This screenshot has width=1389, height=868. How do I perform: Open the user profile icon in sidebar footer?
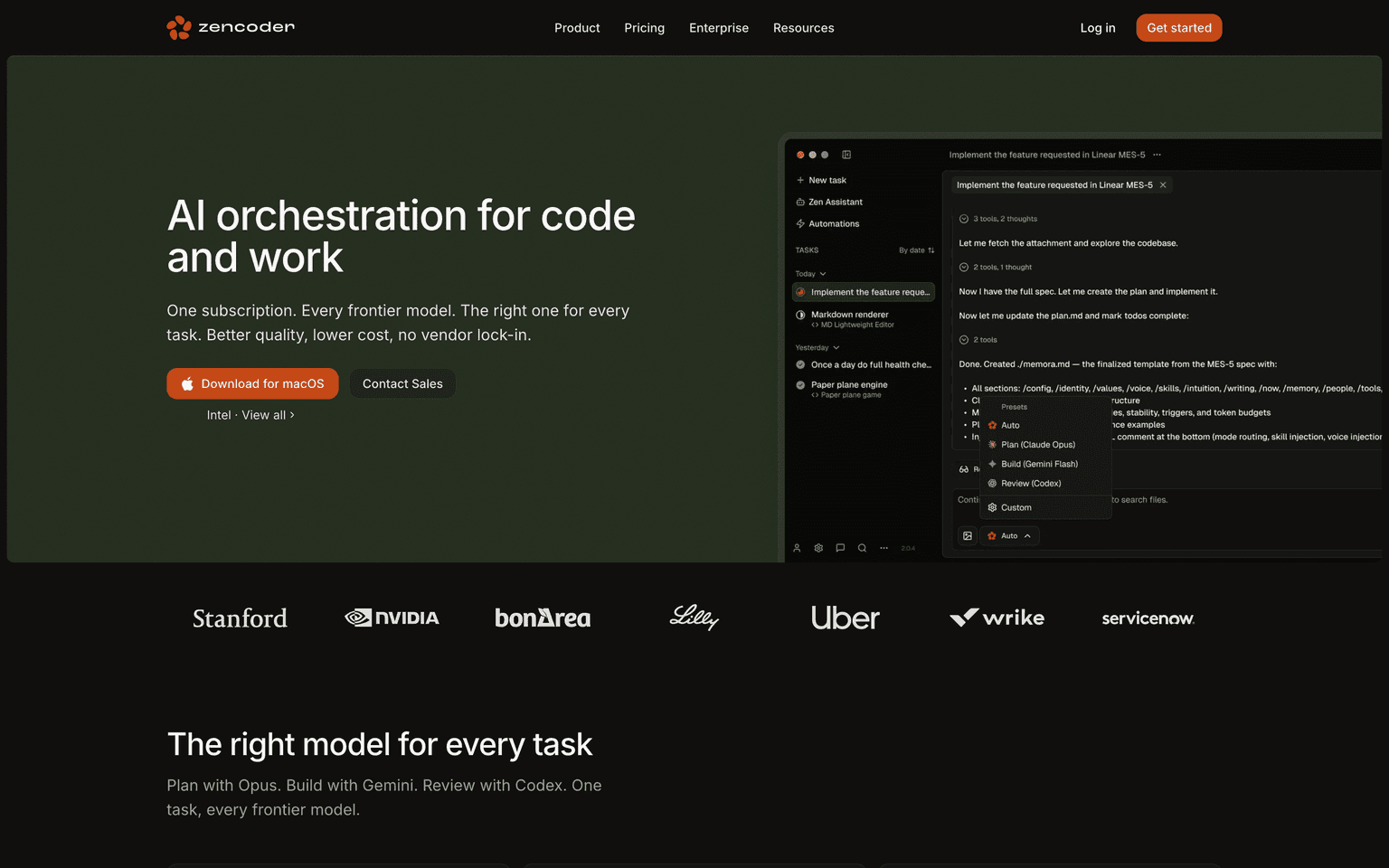point(797,548)
